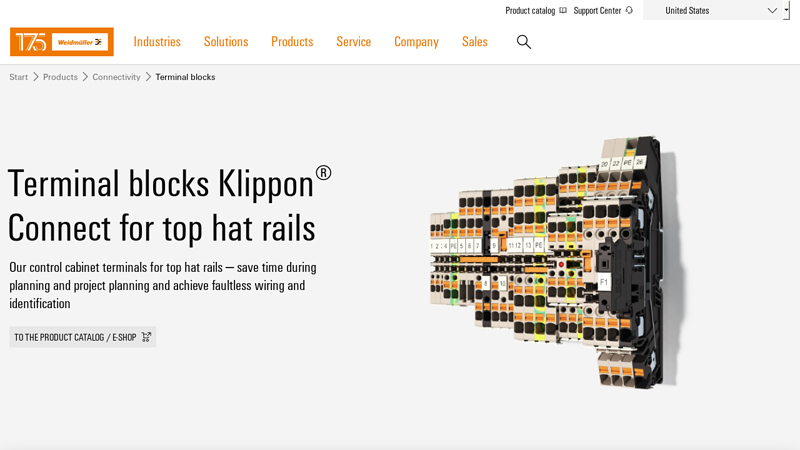800x450 pixels.
Task: Open the Service menu
Action: [354, 42]
